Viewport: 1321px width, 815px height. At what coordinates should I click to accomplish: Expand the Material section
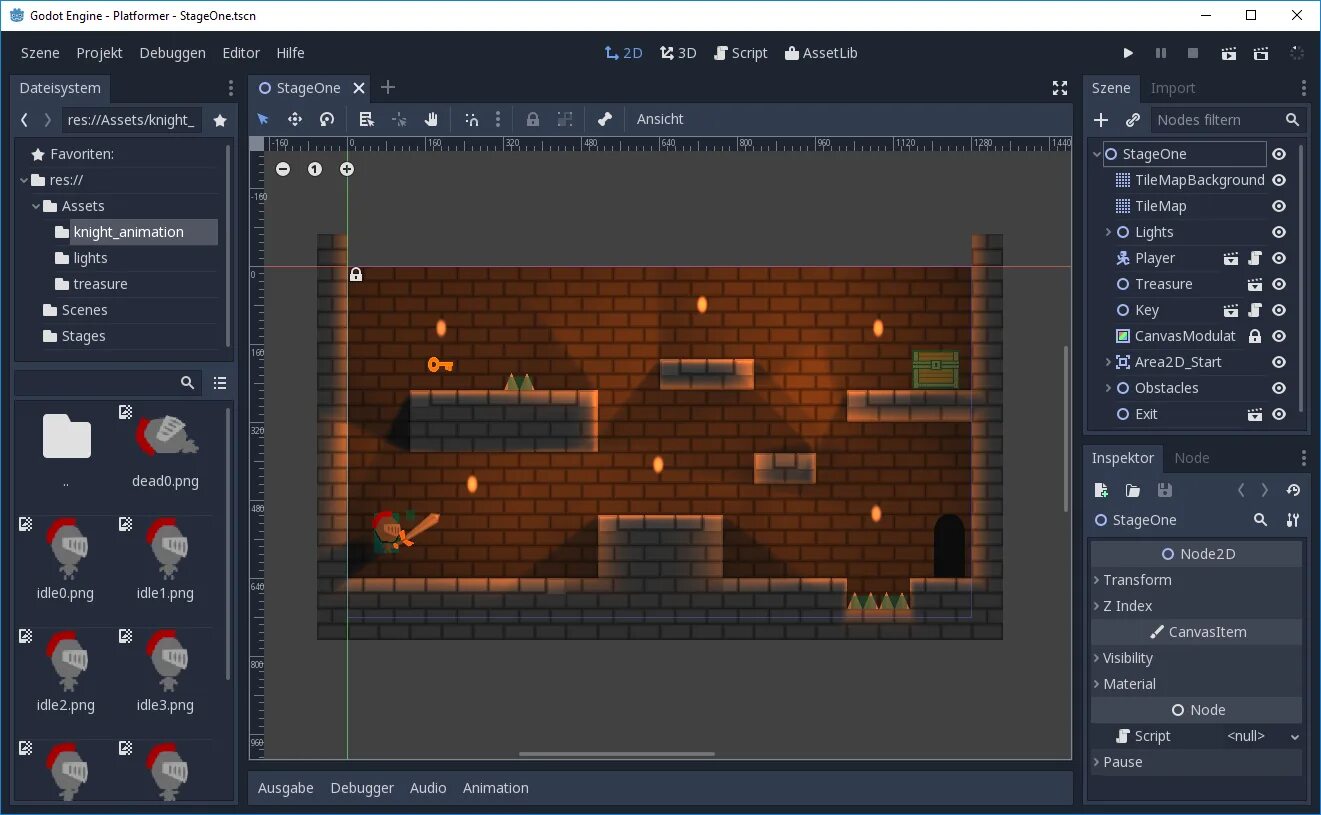1196,684
